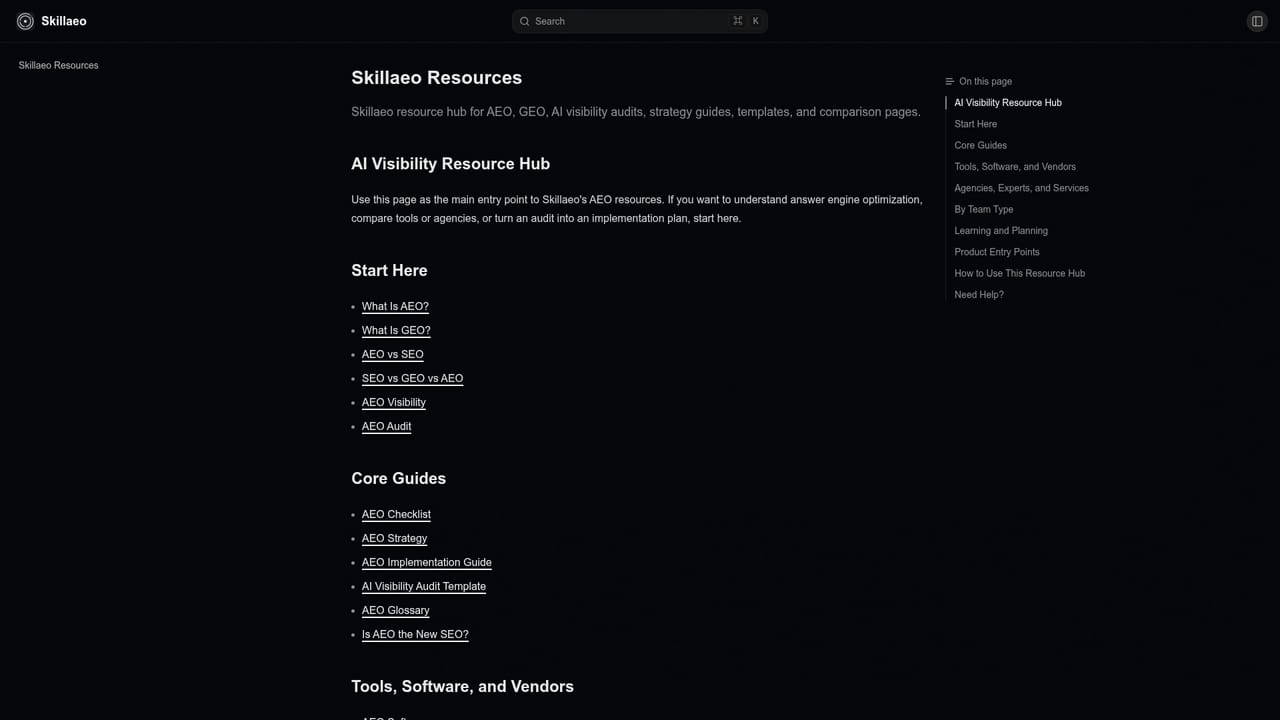Viewport: 1280px width, 720px height.
Task: Open 'SEO vs GEO vs AEO' link
Action: (412, 379)
